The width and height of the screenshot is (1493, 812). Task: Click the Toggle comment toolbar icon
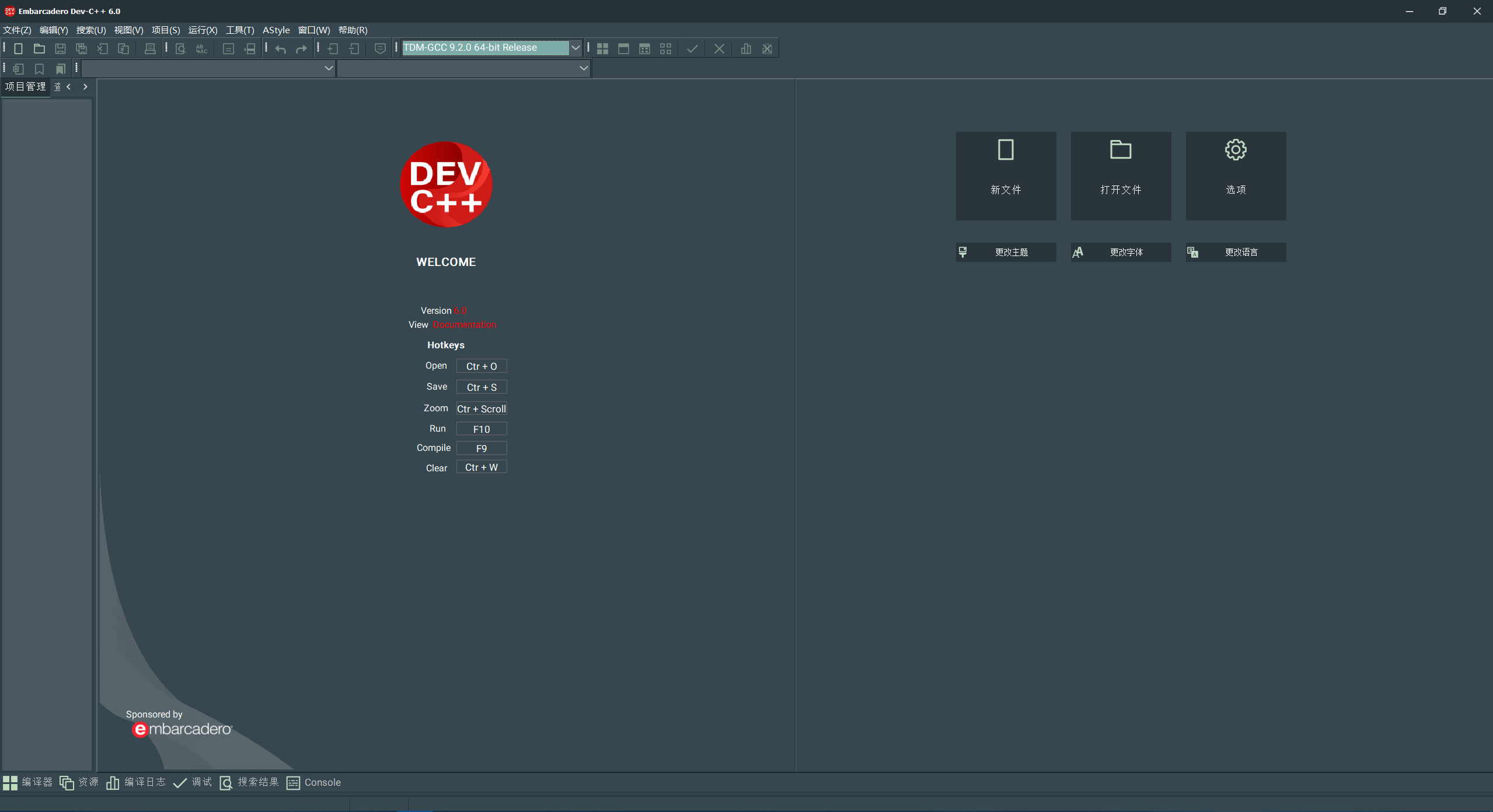380,48
